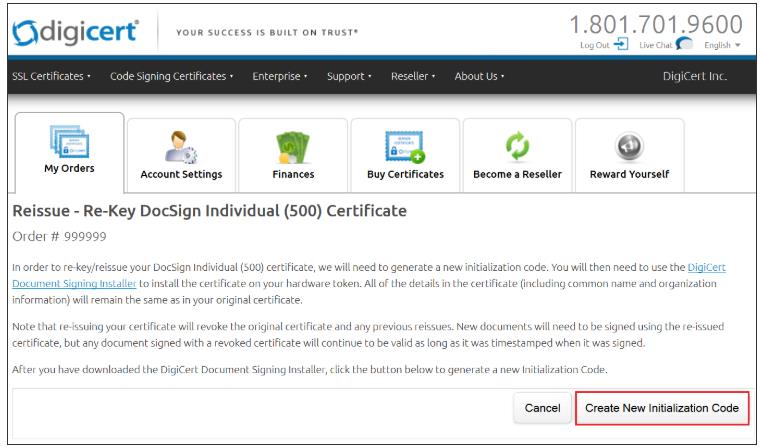This screenshot has width=761, height=447.
Task: Open DigiCert Document Signing Installer link
Action: [x=74, y=283]
